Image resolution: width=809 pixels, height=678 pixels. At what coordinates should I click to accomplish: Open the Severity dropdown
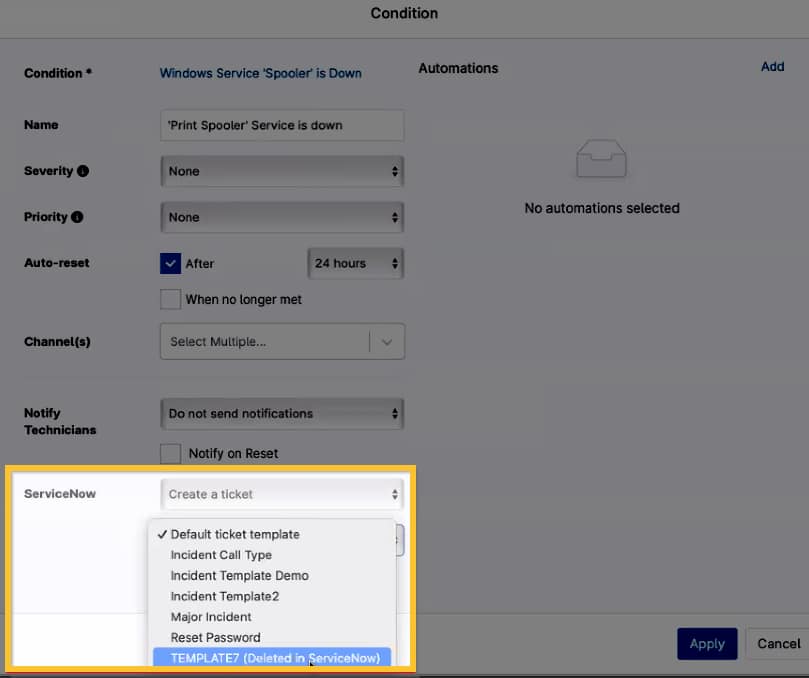click(281, 171)
